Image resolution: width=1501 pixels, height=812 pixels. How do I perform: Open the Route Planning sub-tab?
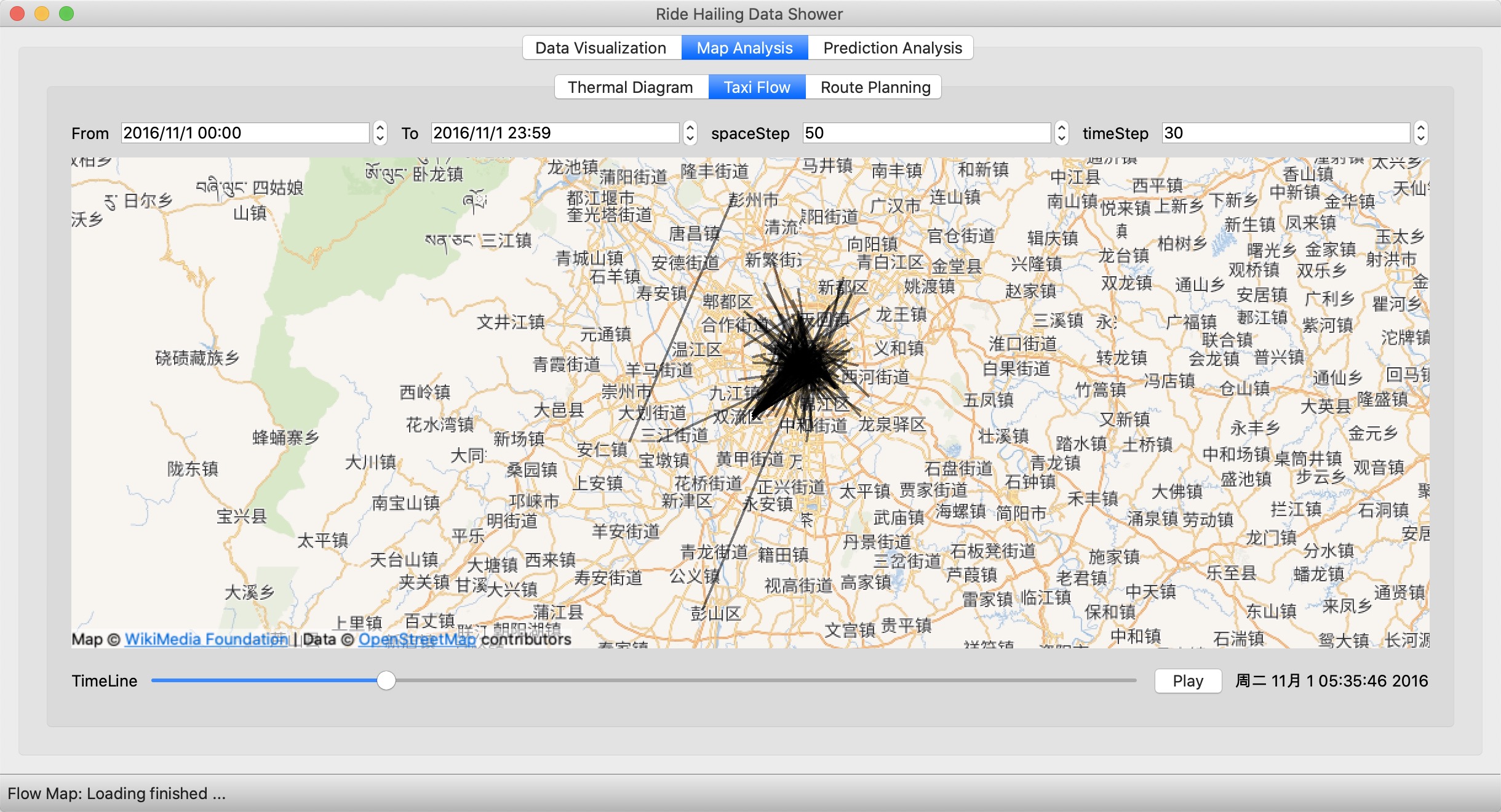[x=875, y=87]
